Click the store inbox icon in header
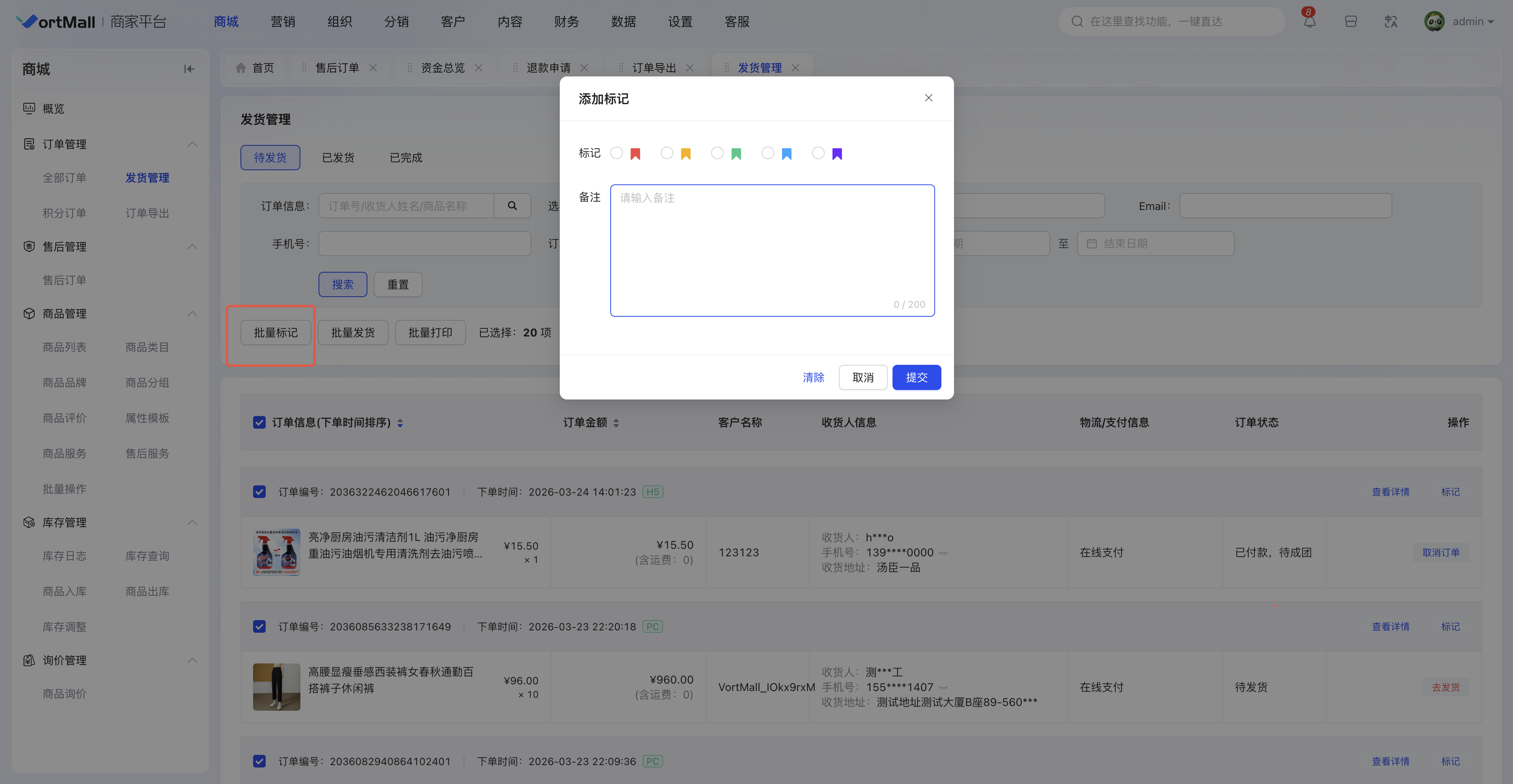1513x784 pixels. [1350, 22]
